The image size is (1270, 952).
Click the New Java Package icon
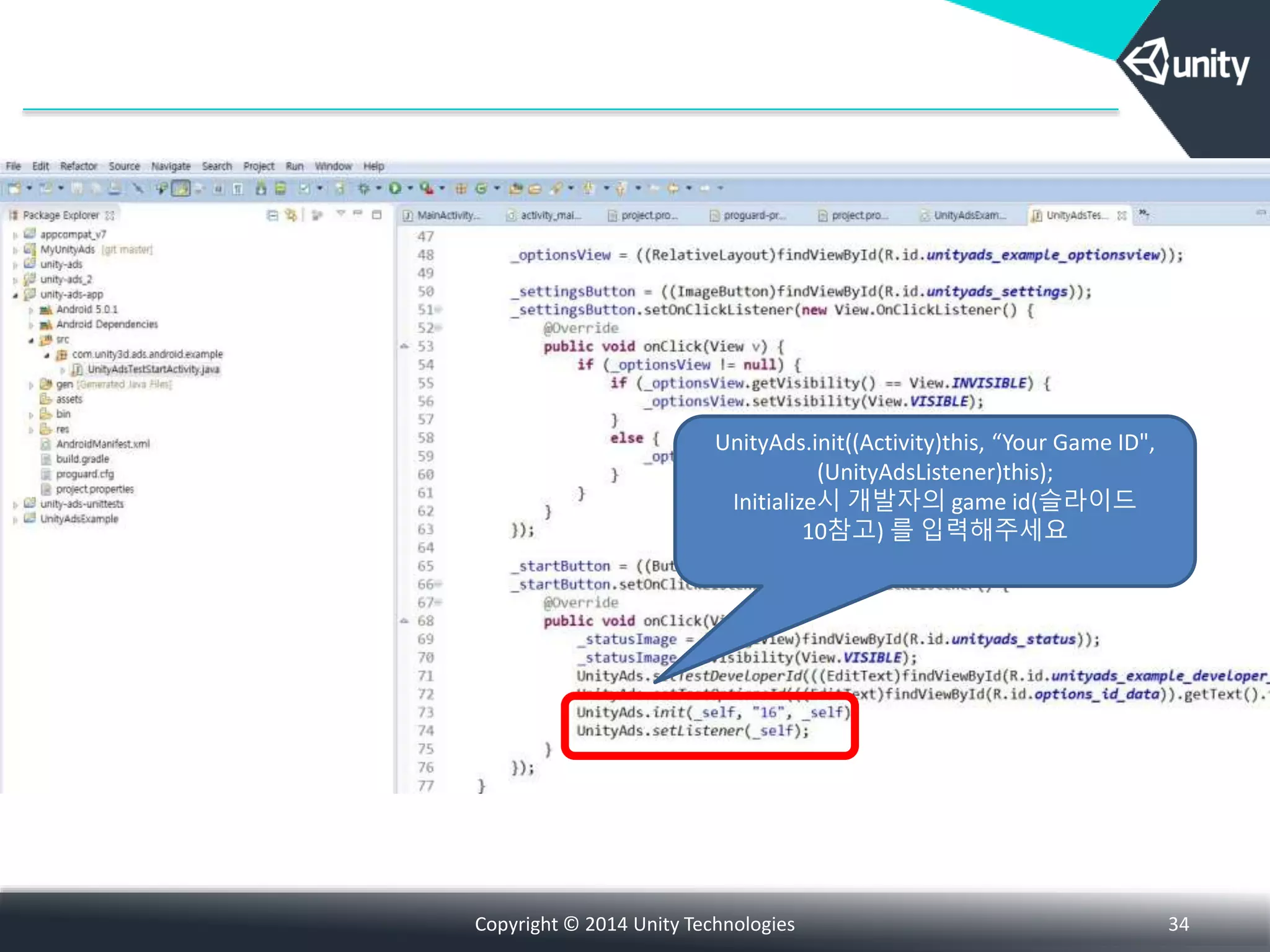(x=461, y=188)
